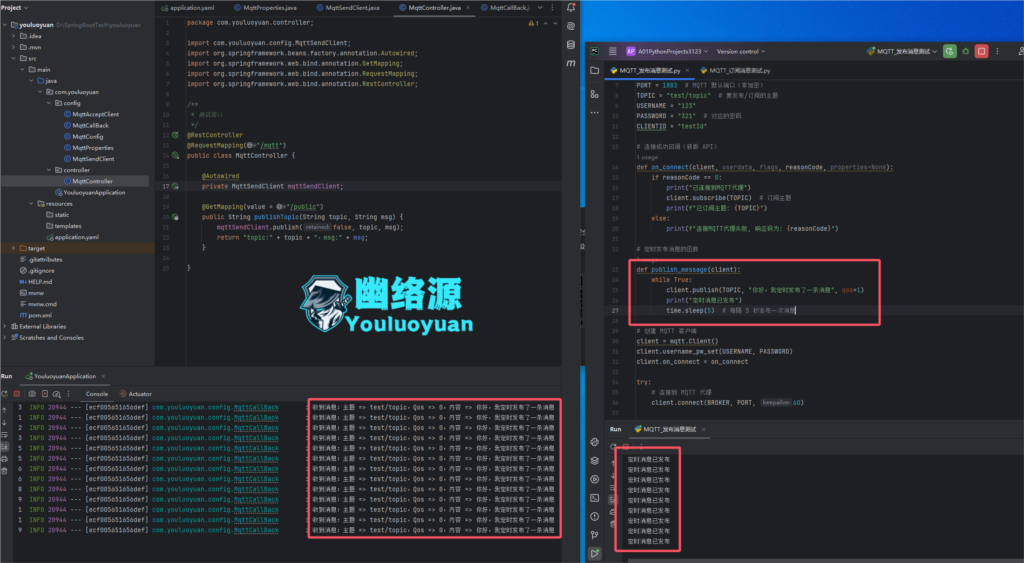Screen dimensions: 1024x563
Task: Open more options in IntelliJ Run toolbar
Action: click(x=69, y=394)
